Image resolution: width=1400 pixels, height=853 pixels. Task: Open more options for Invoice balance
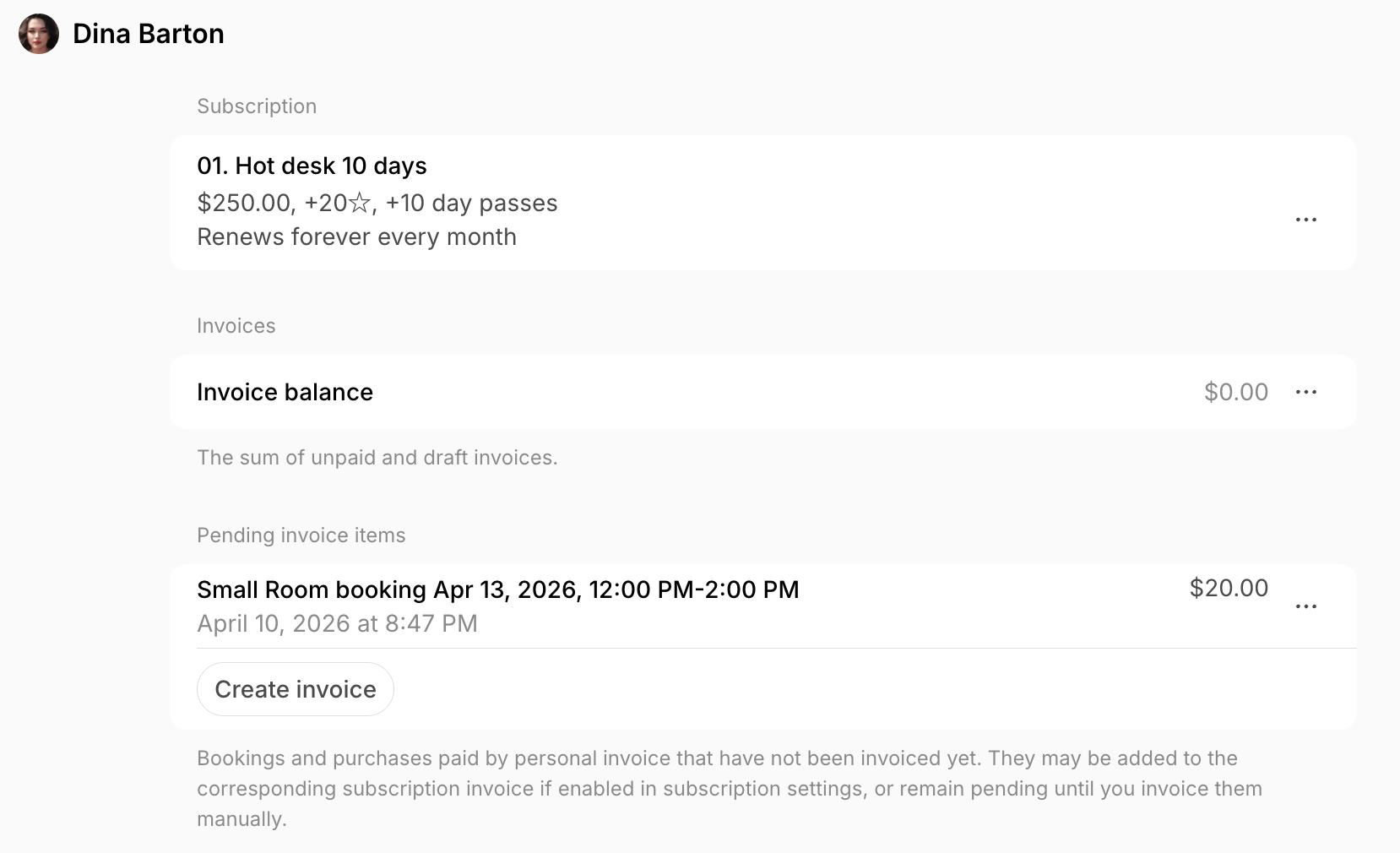[1306, 392]
